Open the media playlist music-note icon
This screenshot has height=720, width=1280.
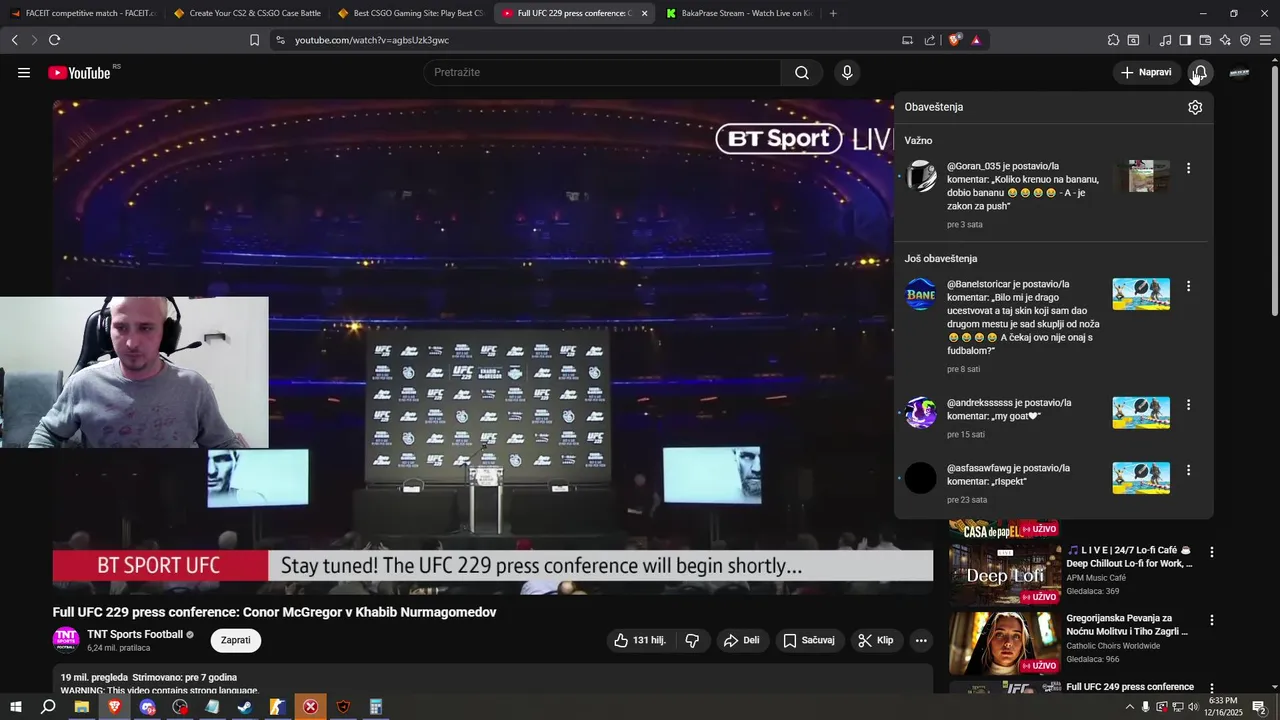[x=1165, y=40]
